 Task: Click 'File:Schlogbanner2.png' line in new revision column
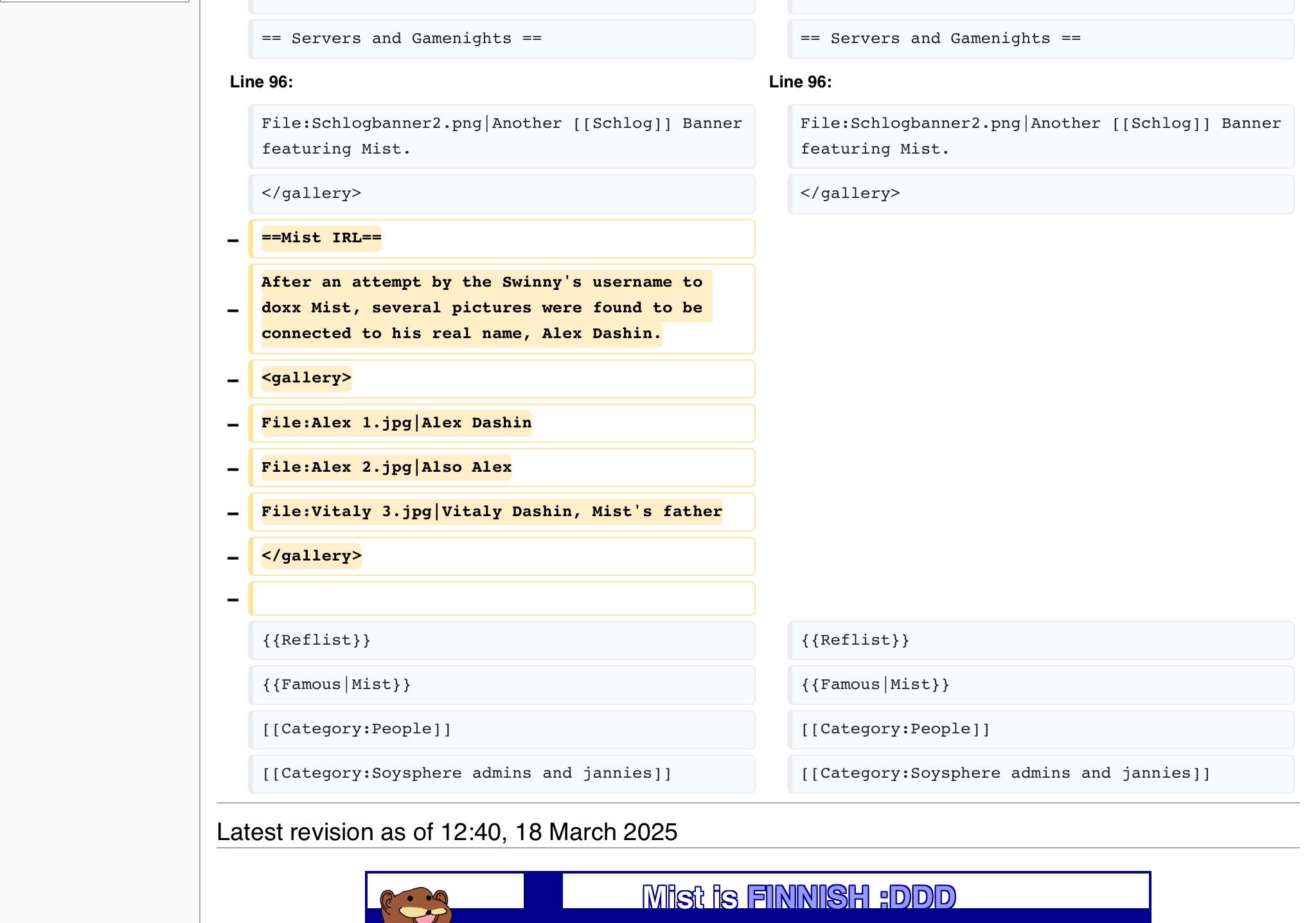pyautogui.click(x=1040, y=136)
